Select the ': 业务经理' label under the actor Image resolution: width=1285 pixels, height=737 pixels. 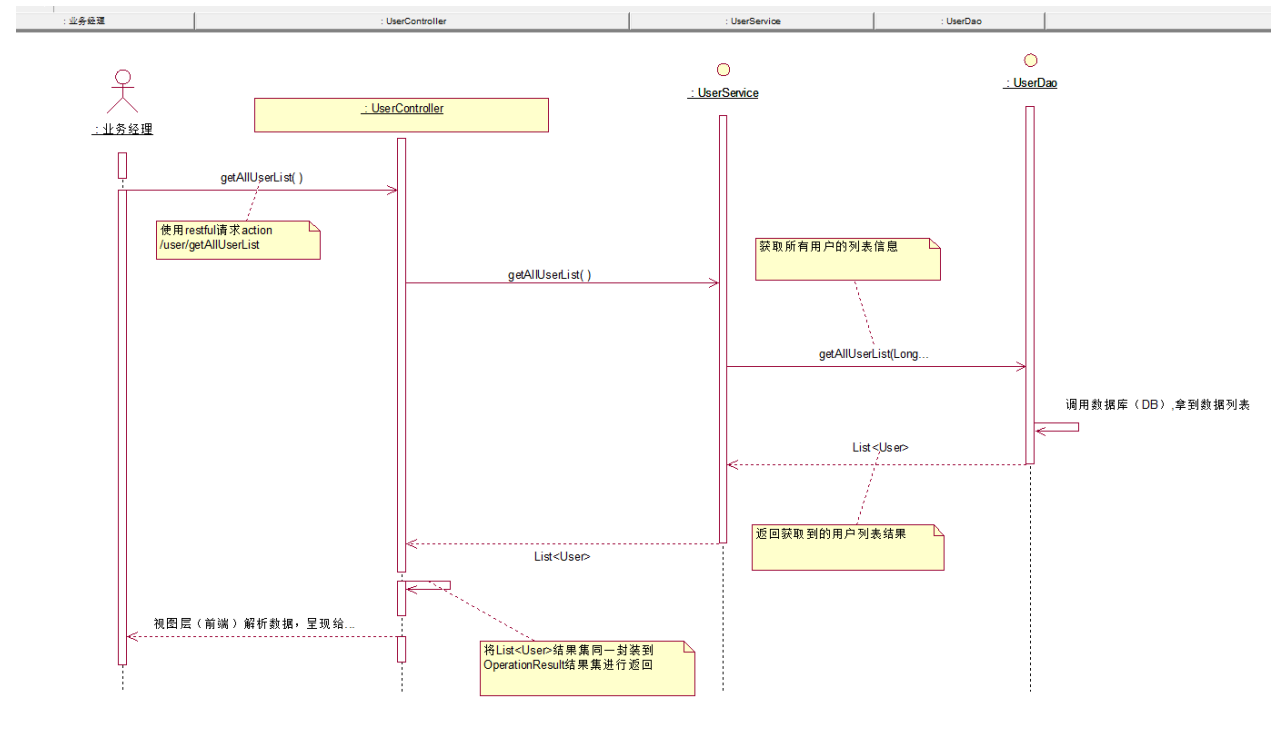tap(122, 129)
